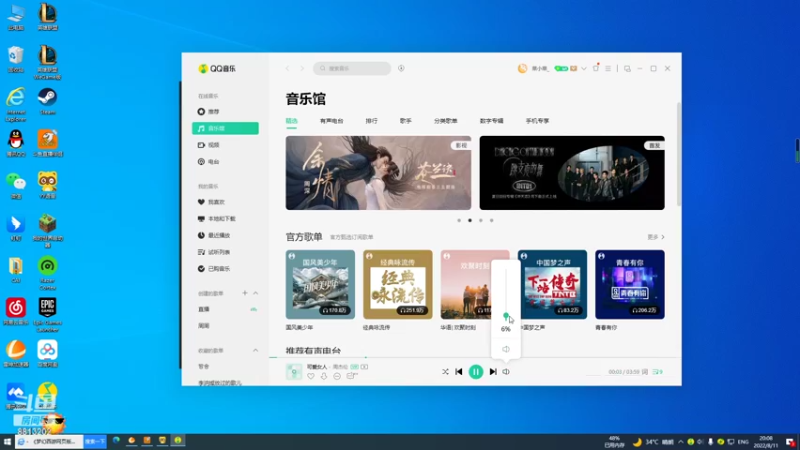Click the search music input field
Viewport: 800px width, 450px height.
tap(352, 68)
